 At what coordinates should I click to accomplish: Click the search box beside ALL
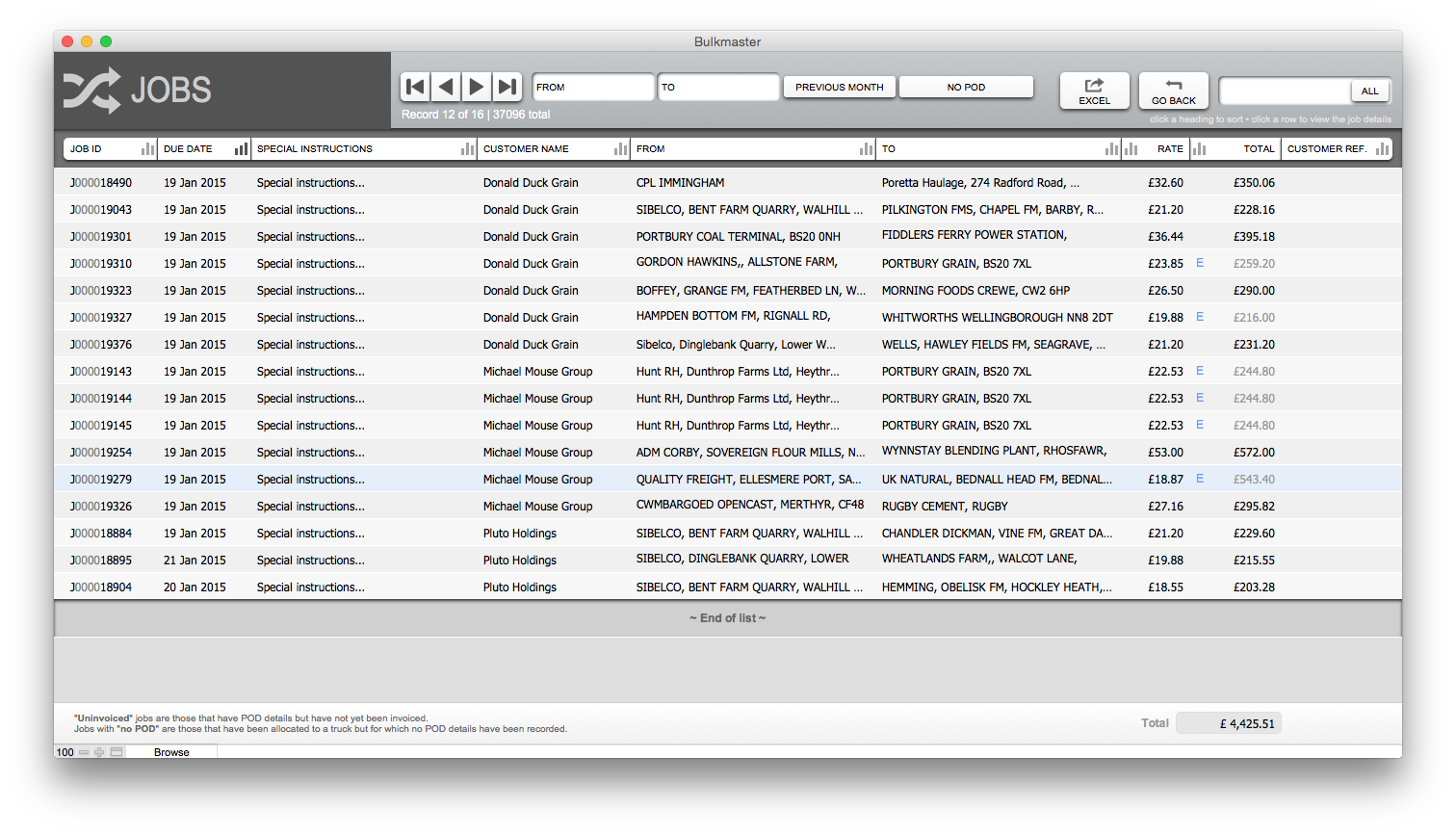pos(1285,91)
